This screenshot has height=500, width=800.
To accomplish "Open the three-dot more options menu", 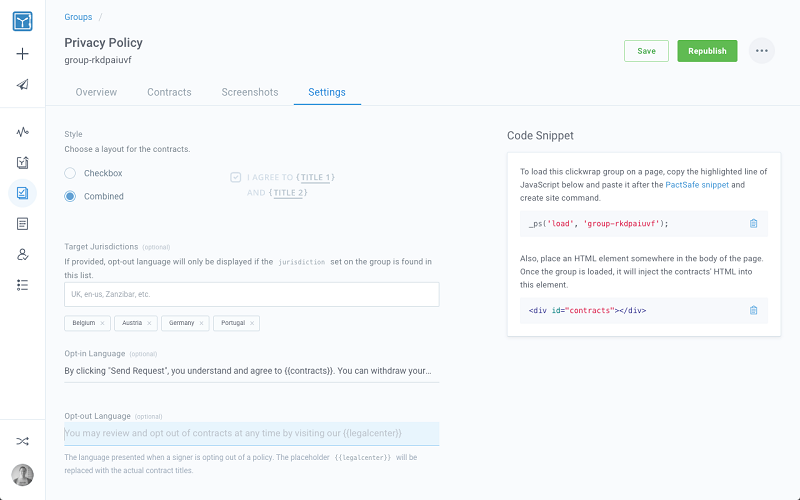I will [x=762, y=51].
